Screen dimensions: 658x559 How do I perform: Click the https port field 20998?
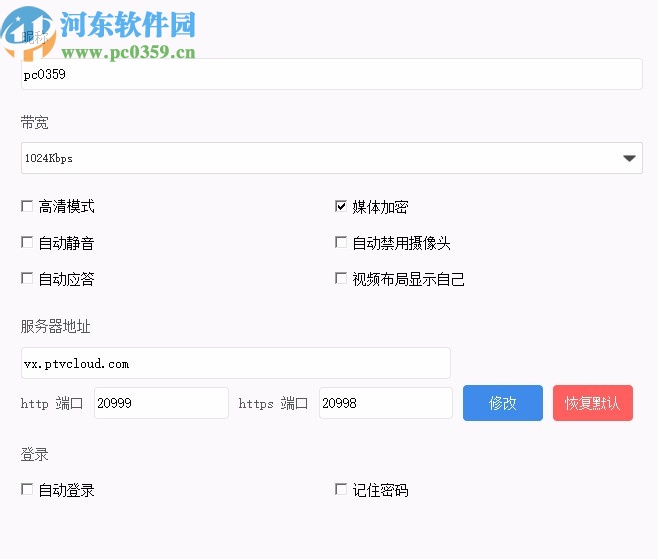click(386, 403)
